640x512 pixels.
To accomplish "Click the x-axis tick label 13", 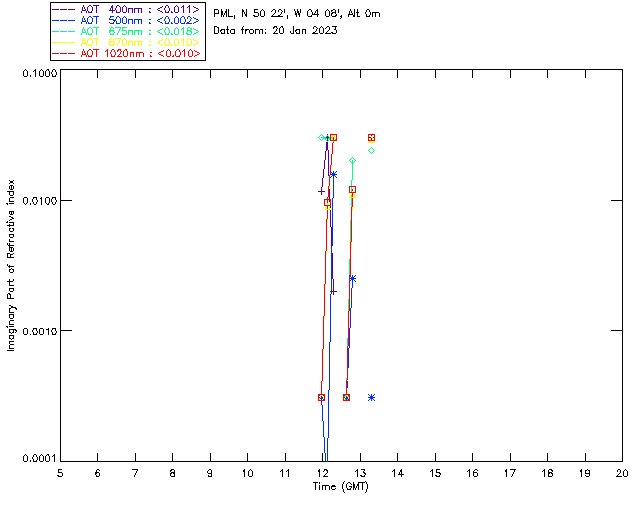I will (x=360, y=473).
